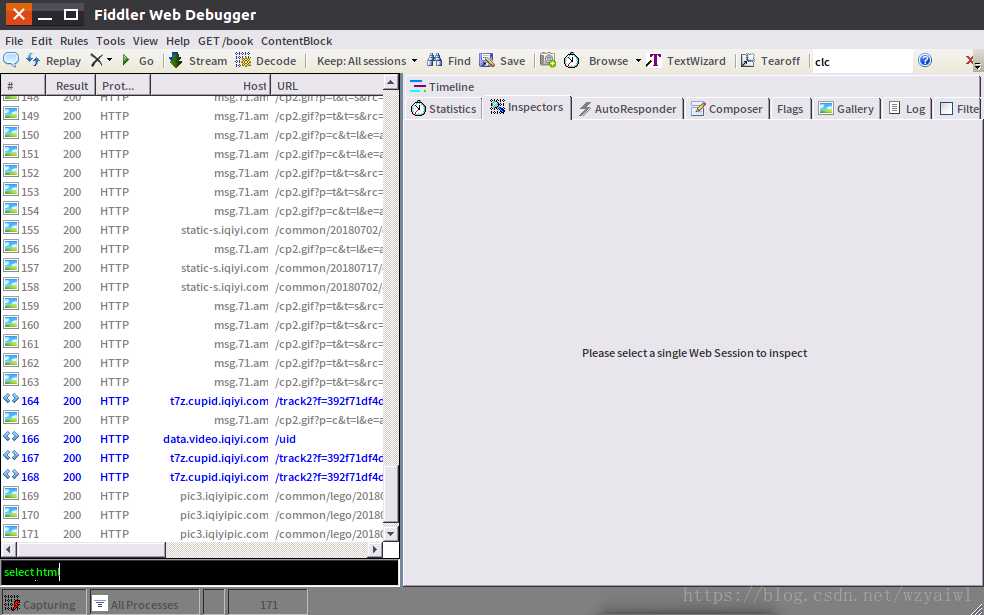Image resolution: width=984 pixels, height=615 pixels.
Task: Click horizontal scrollbar right arrow
Action: pos(375,550)
